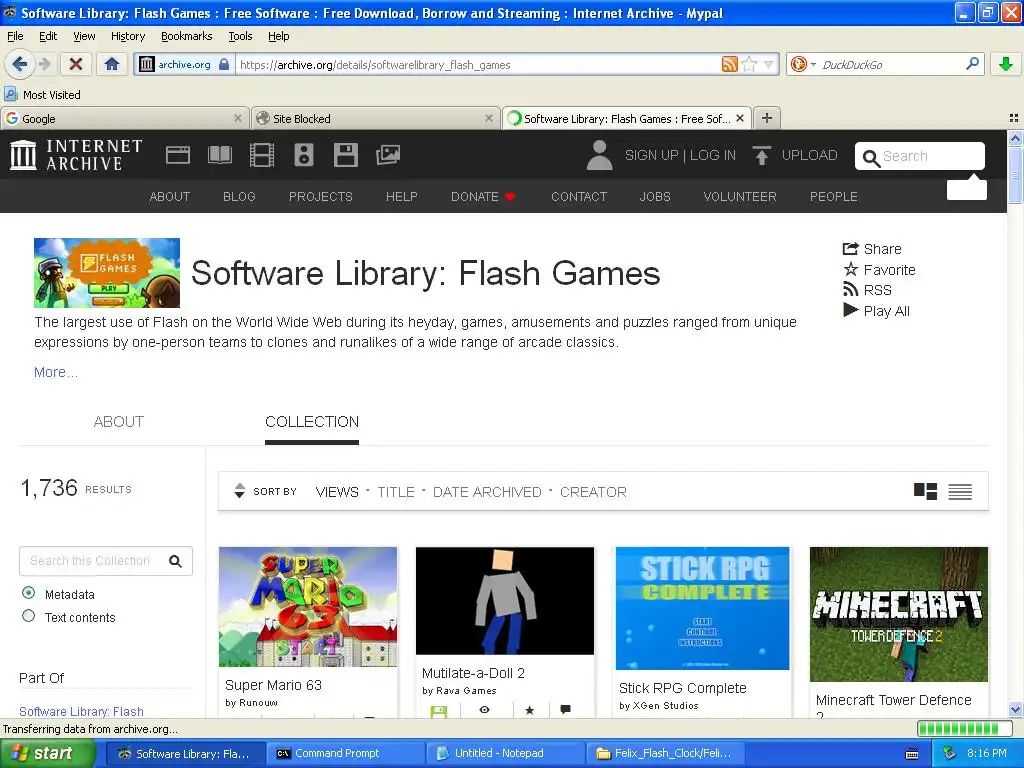This screenshot has height=768, width=1024.
Task: Click the browser forward arrow
Action: coord(44,64)
